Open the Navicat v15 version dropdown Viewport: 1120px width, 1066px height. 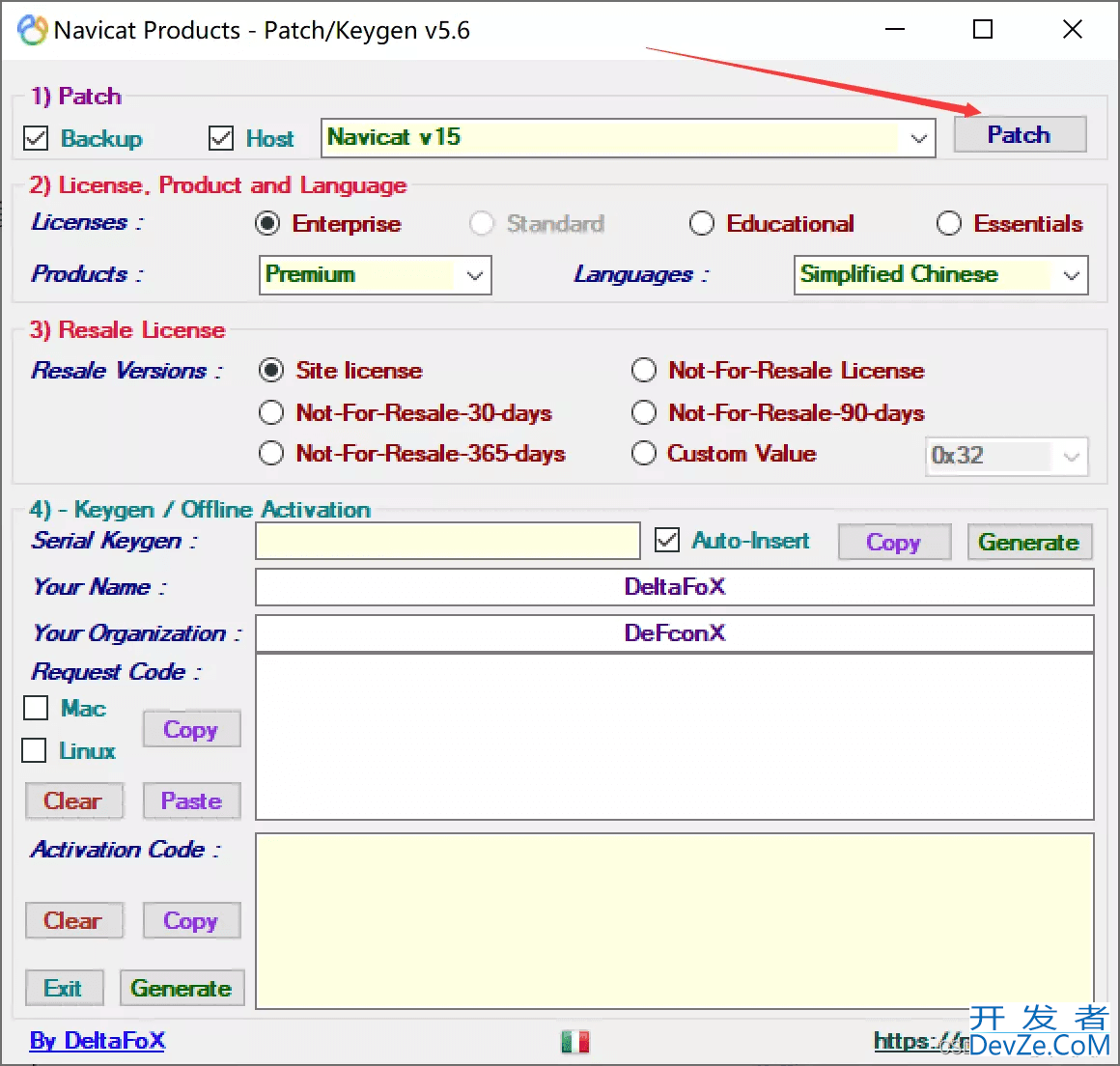[629, 138]
